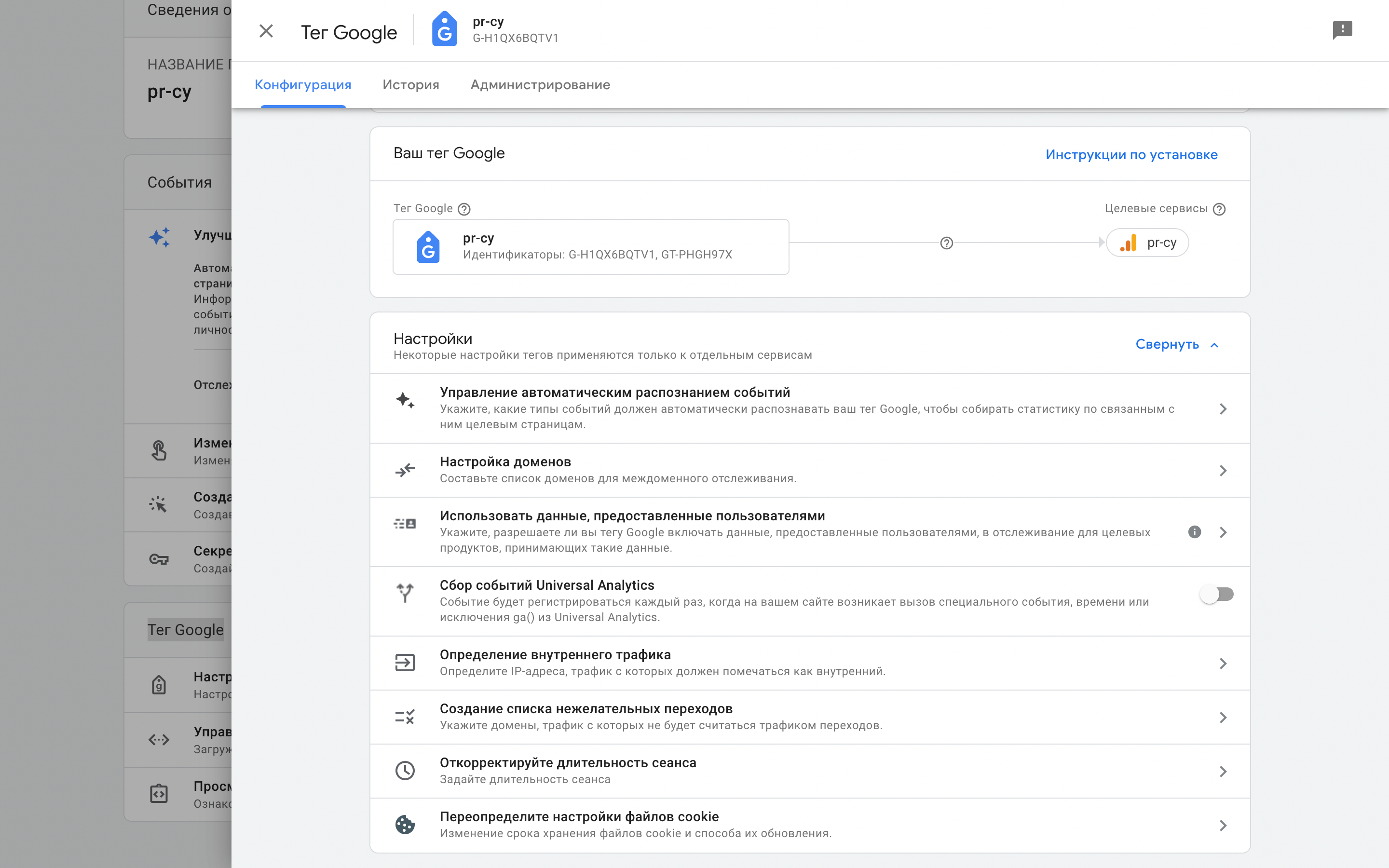Close the Google tag panel
The width and height of the screenshot is (1389, 868).
point(266,31)
